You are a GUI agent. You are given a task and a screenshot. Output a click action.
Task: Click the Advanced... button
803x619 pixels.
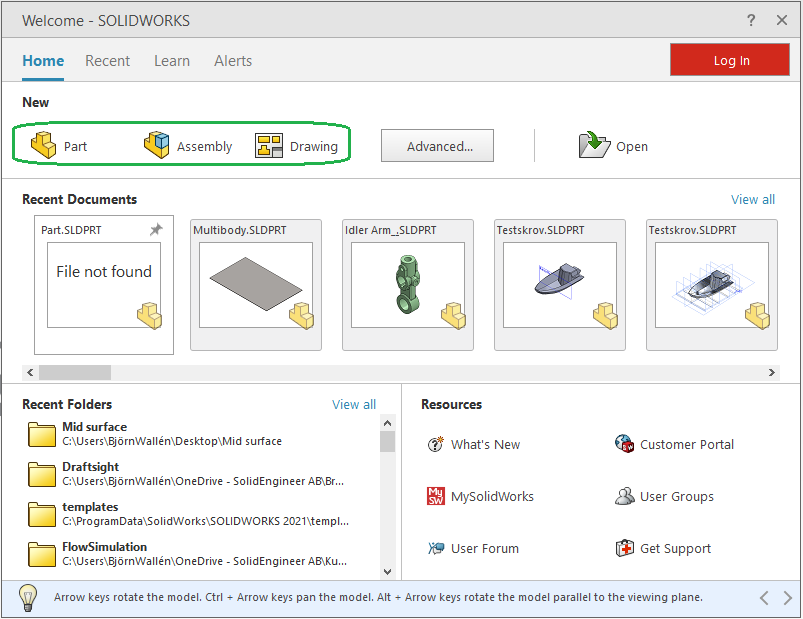point(440,146)
